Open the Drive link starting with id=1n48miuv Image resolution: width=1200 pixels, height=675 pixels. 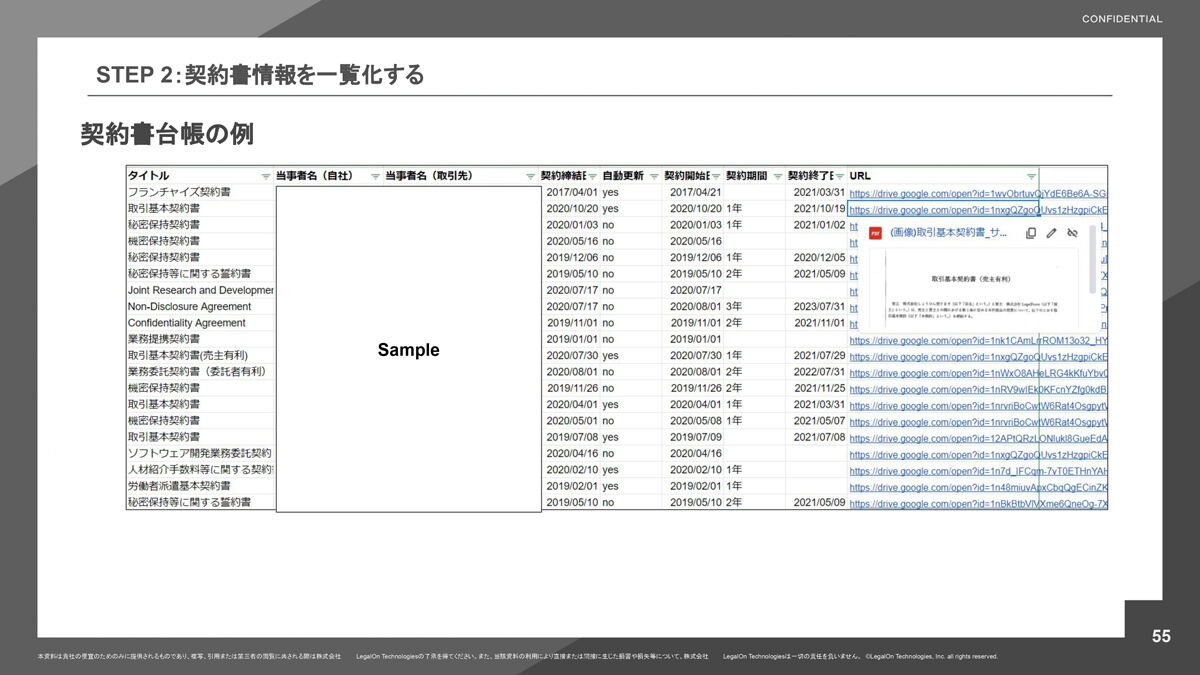(x=978, y=487)
